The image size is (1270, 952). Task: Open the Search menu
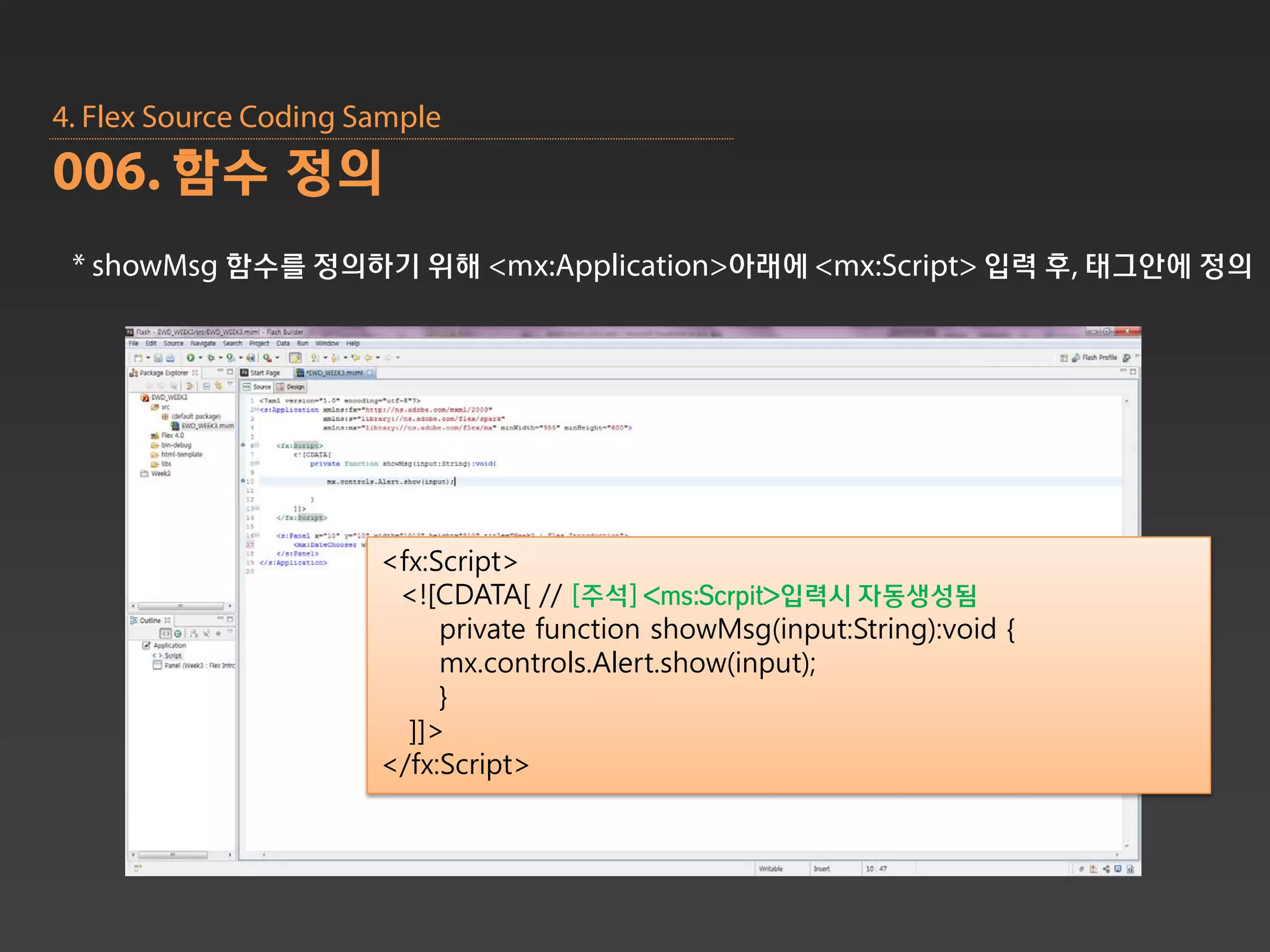pyautogui.click(x=233, y=343)
